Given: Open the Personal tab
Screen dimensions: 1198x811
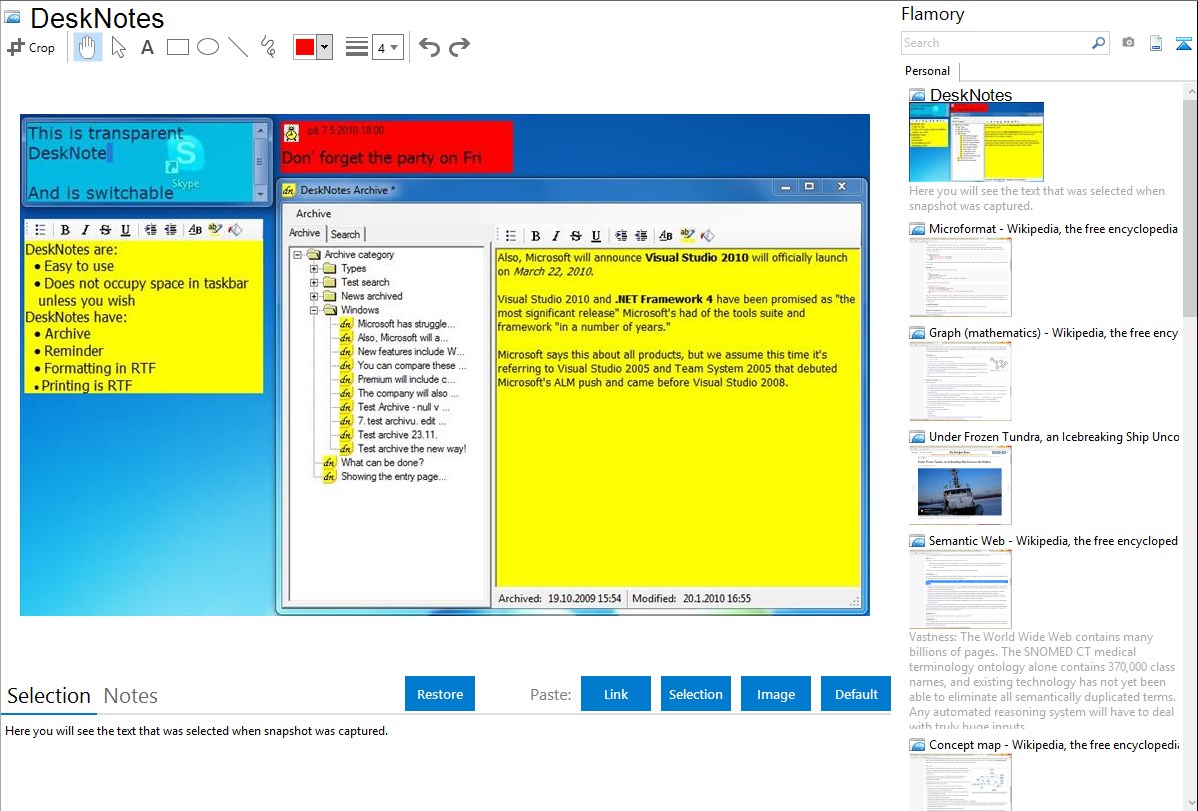Looking at the screenshot, I should coord(928,71).
